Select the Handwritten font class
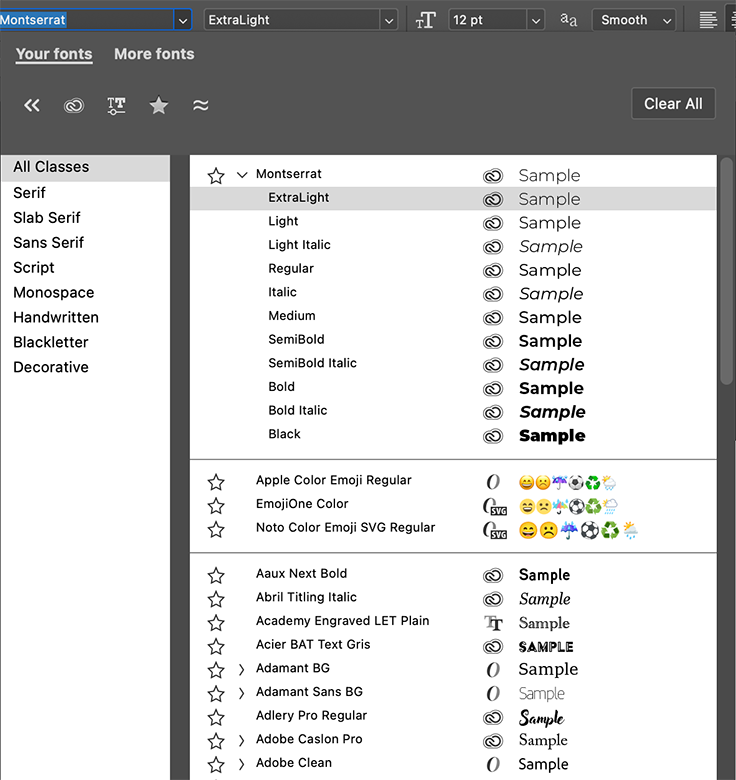This screenshot has width=736, height=780. point(56,317)
